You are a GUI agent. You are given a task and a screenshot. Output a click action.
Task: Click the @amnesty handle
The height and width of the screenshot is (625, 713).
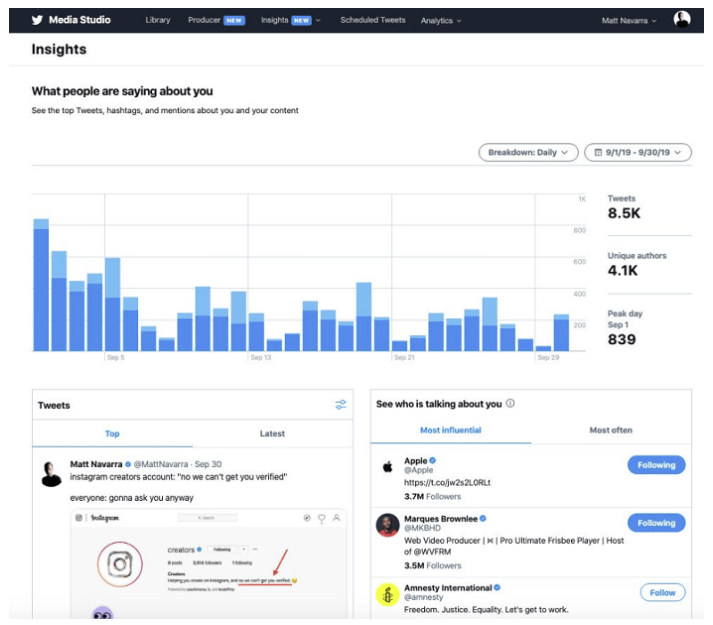(423, 597)
